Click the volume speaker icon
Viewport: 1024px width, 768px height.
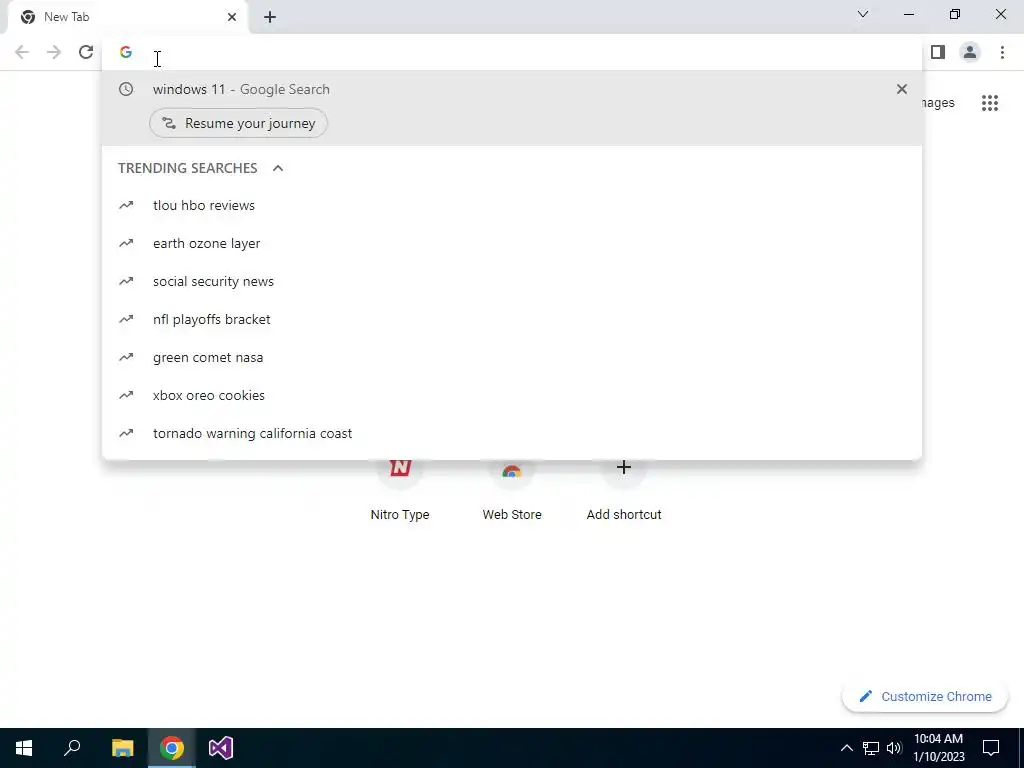pyautogui.click(x=894, y=748)
